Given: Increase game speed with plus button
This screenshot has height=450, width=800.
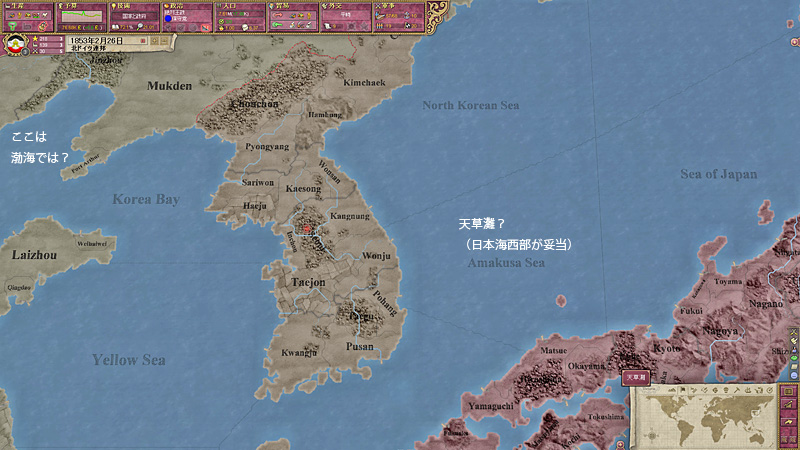Looking at the screenshot, I should [155, 40].
